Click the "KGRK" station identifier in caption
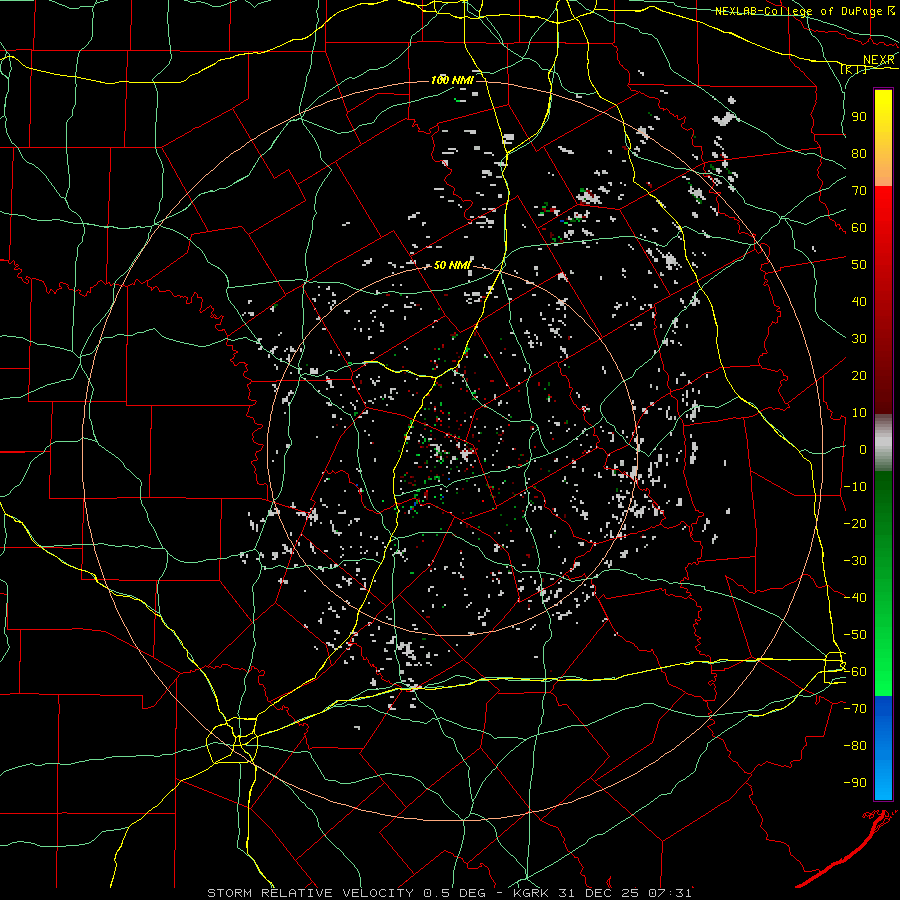 click(x=531, y=893)
